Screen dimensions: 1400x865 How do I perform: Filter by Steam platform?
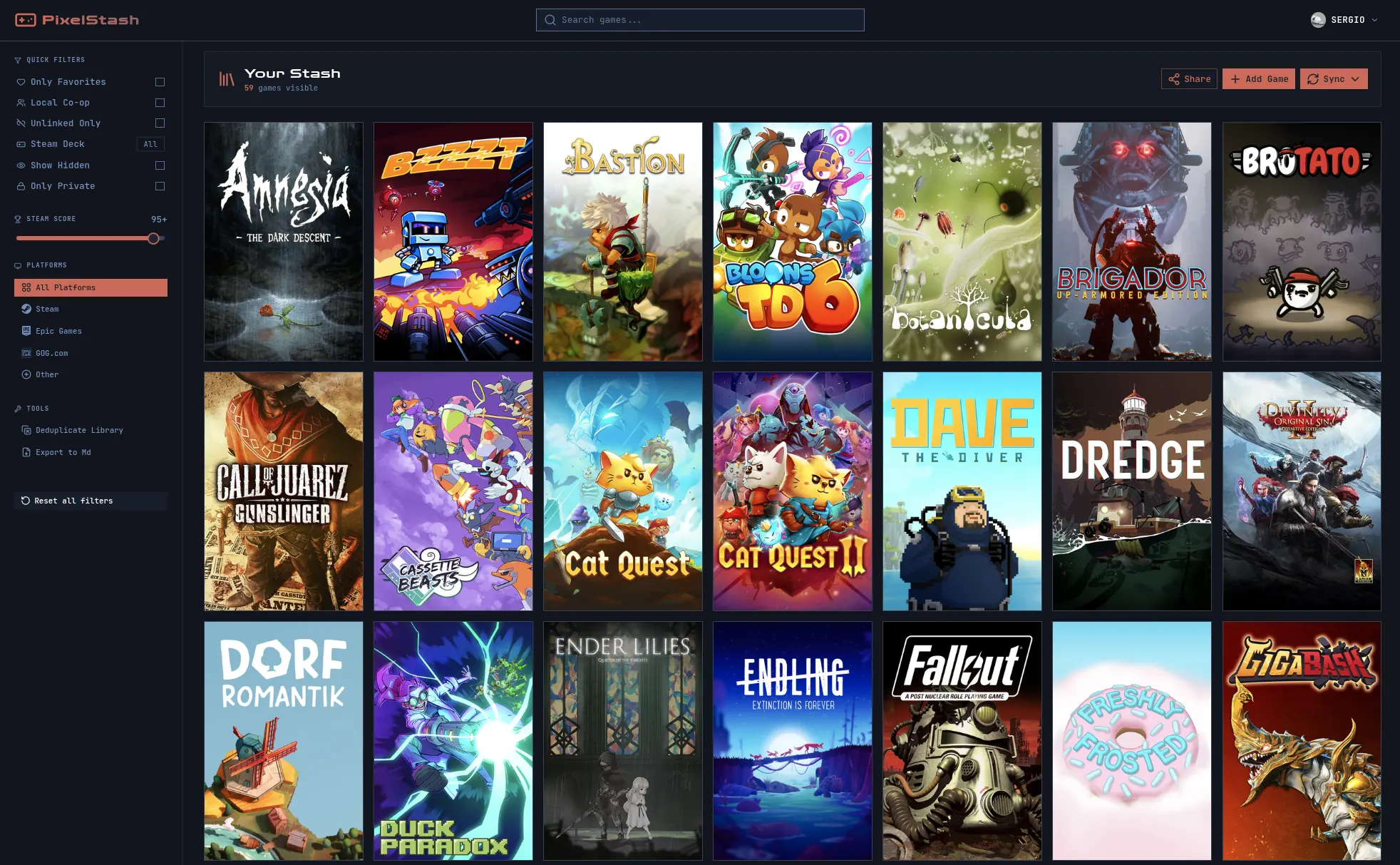pyautogui.click(x=91, y=309)
